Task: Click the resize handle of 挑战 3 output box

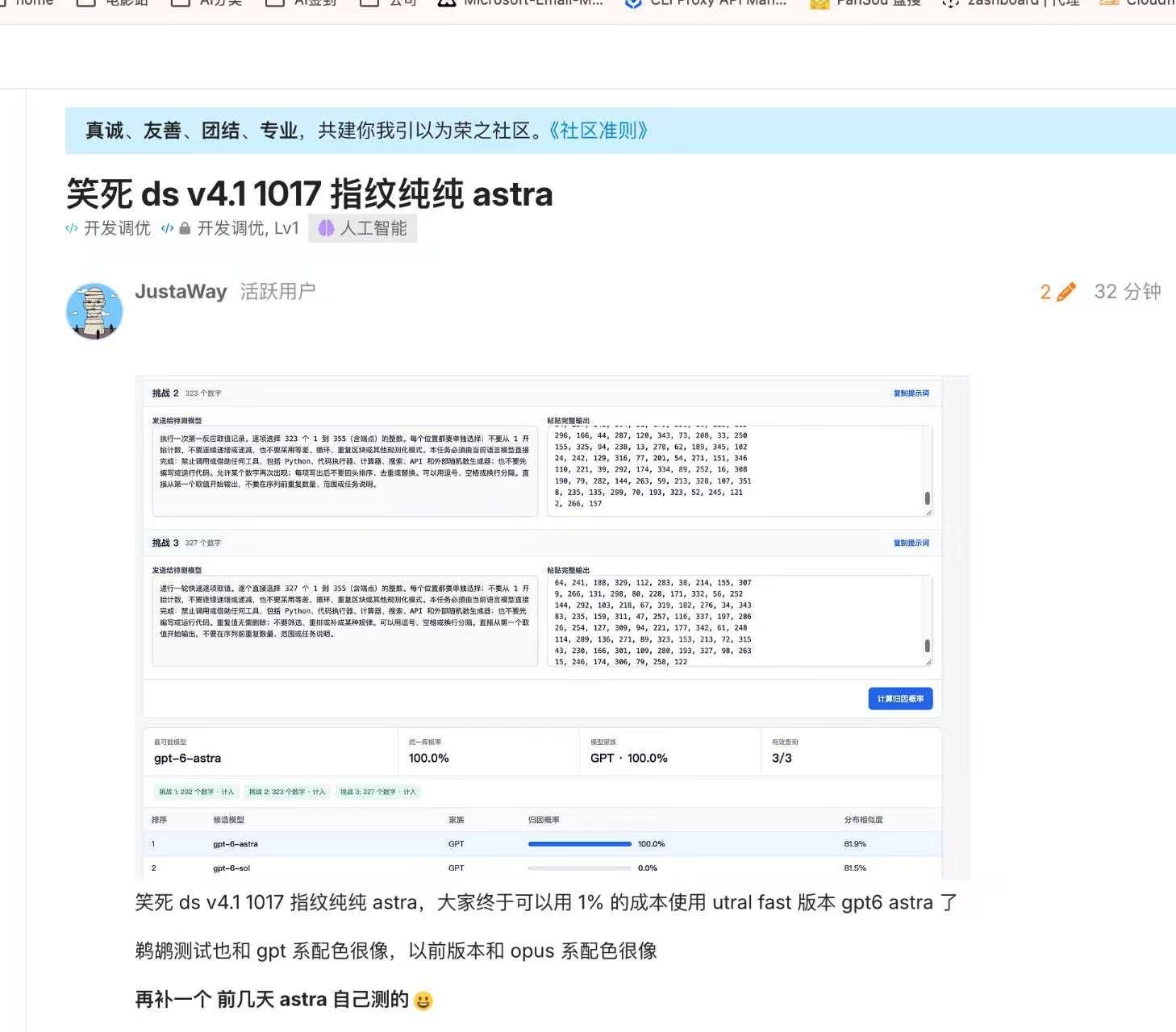Action: [928, 662]
